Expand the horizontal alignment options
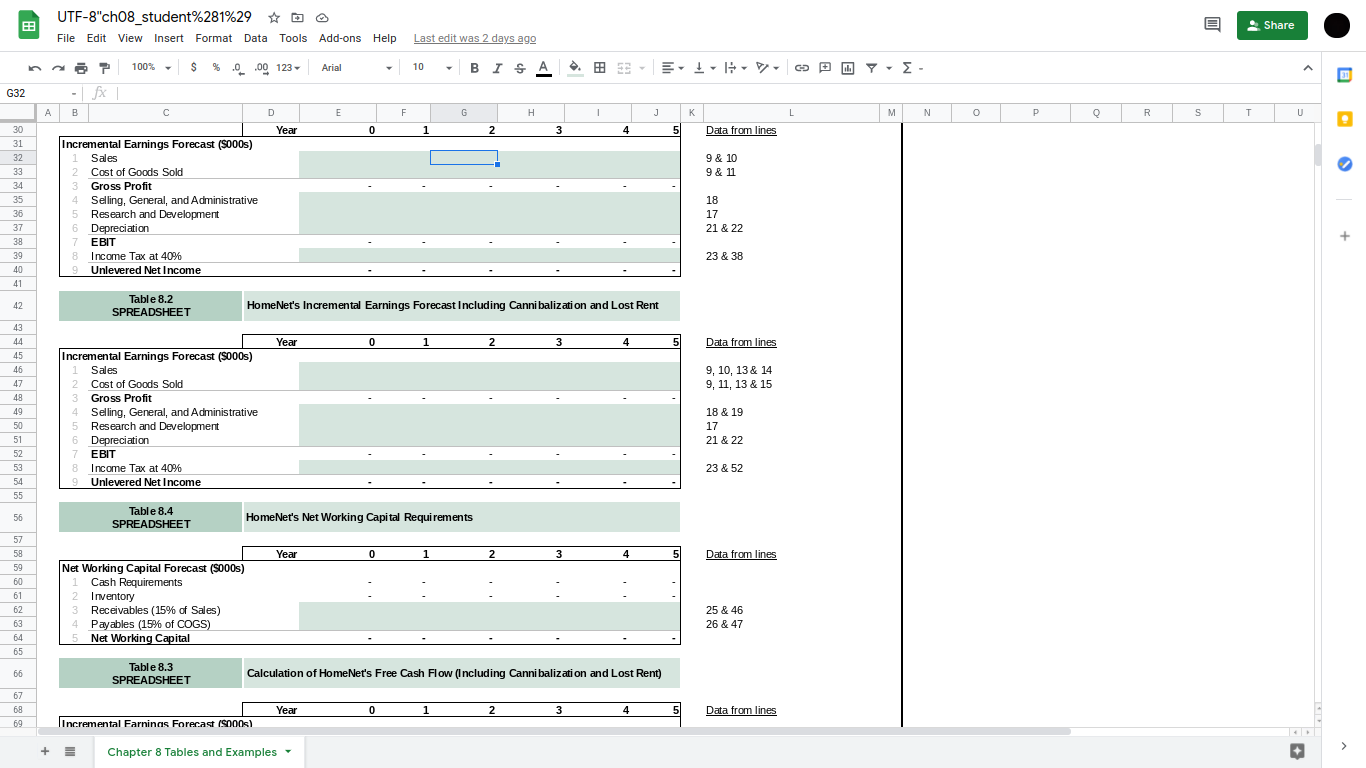1366x768 pixels. coord(679,67)
